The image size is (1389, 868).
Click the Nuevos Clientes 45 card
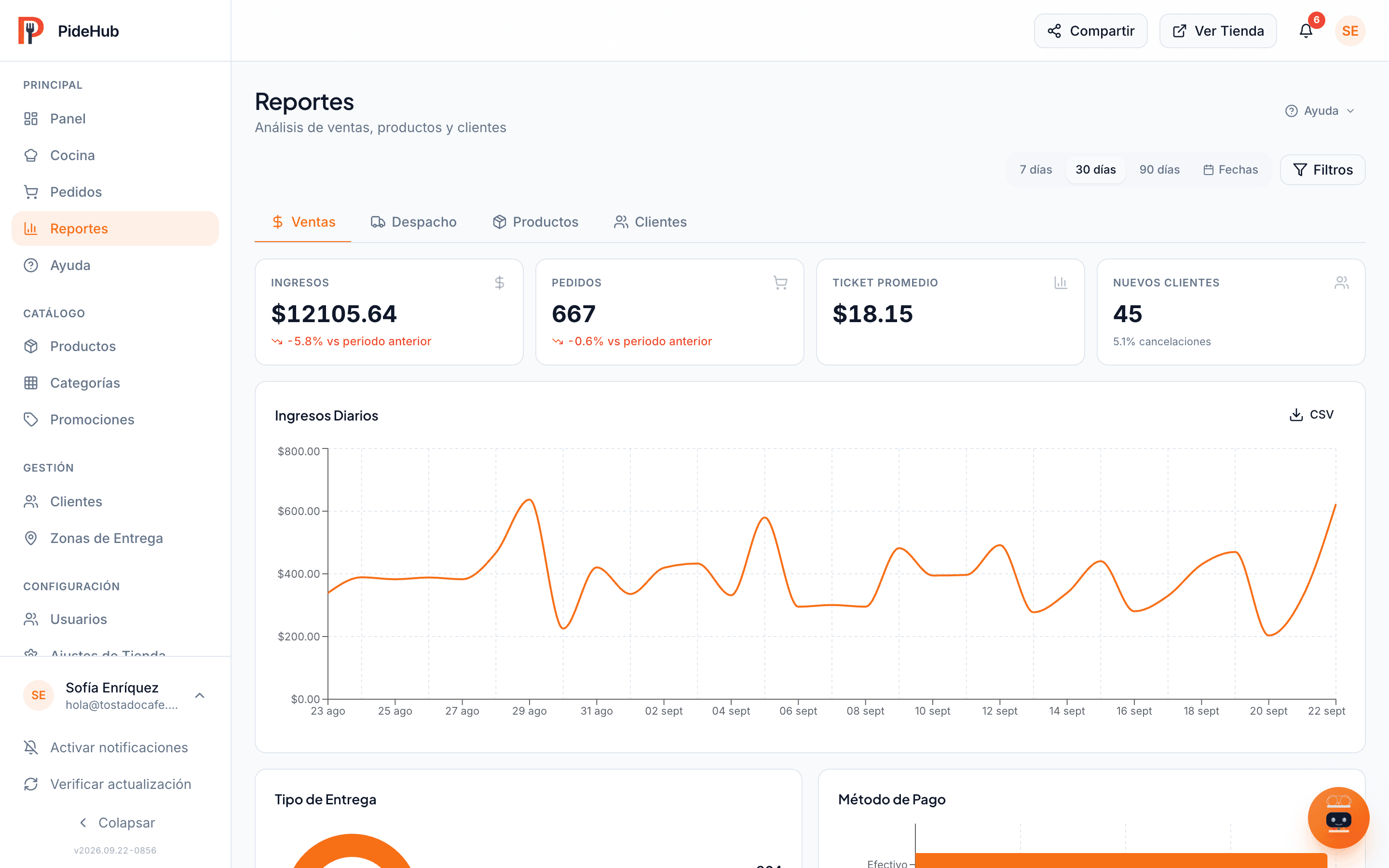1231,312
